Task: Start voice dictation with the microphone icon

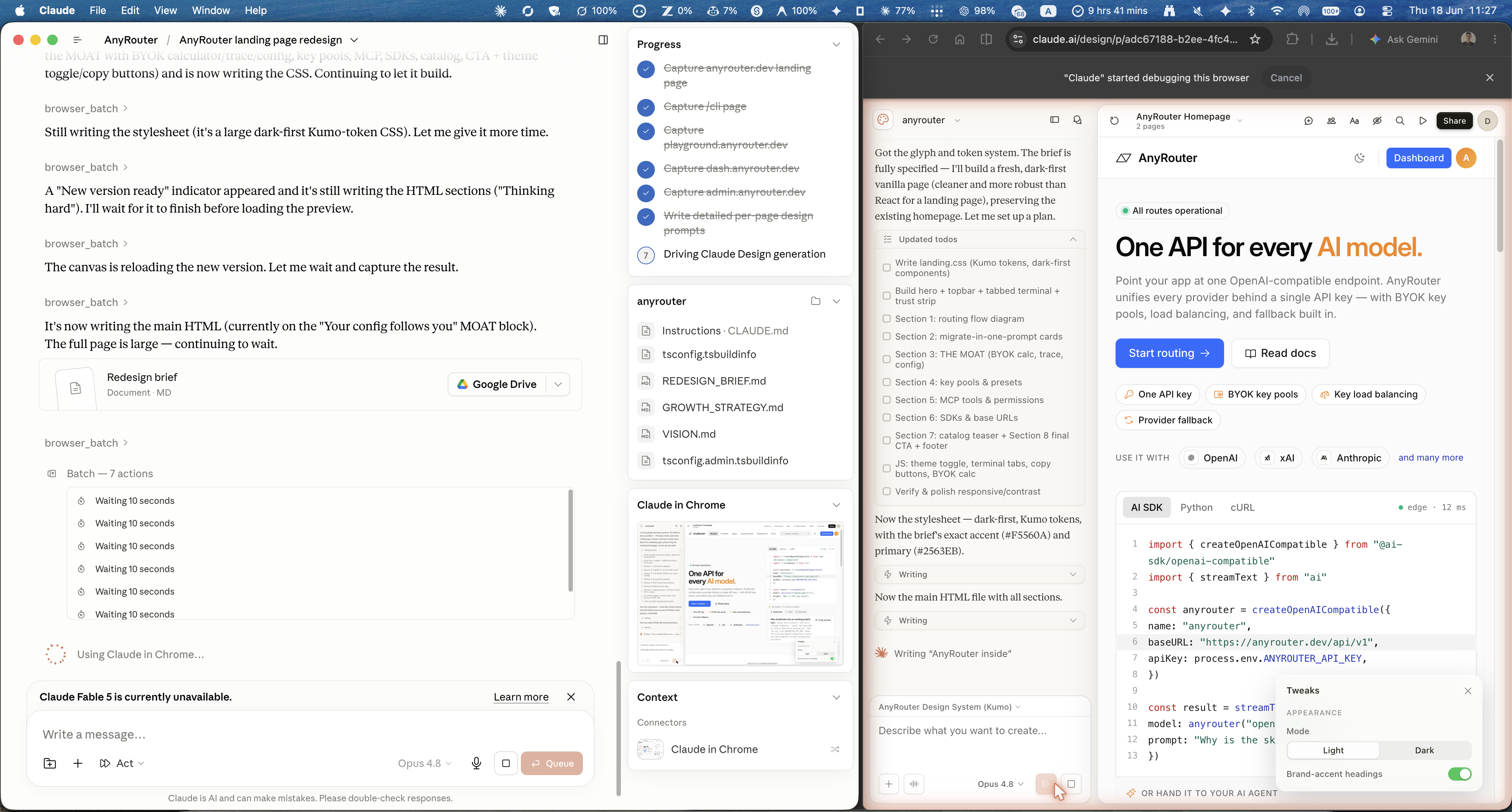Action: [x=477, y=763]
